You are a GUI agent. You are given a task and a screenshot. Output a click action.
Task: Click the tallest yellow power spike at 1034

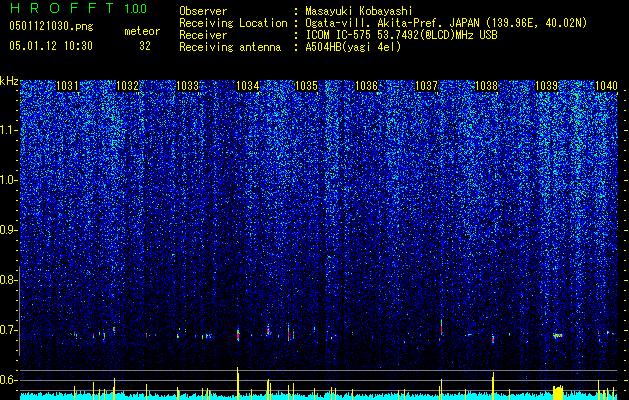pyautogui.click(x=237, y=383)
